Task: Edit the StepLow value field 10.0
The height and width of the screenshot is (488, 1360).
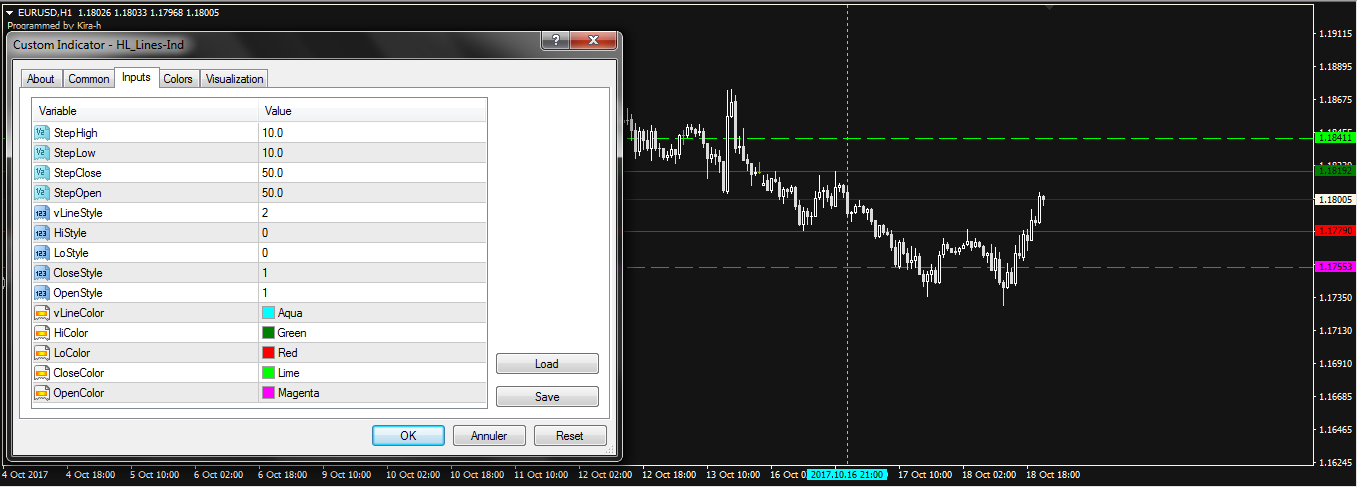Action: (x=372, y=153)
